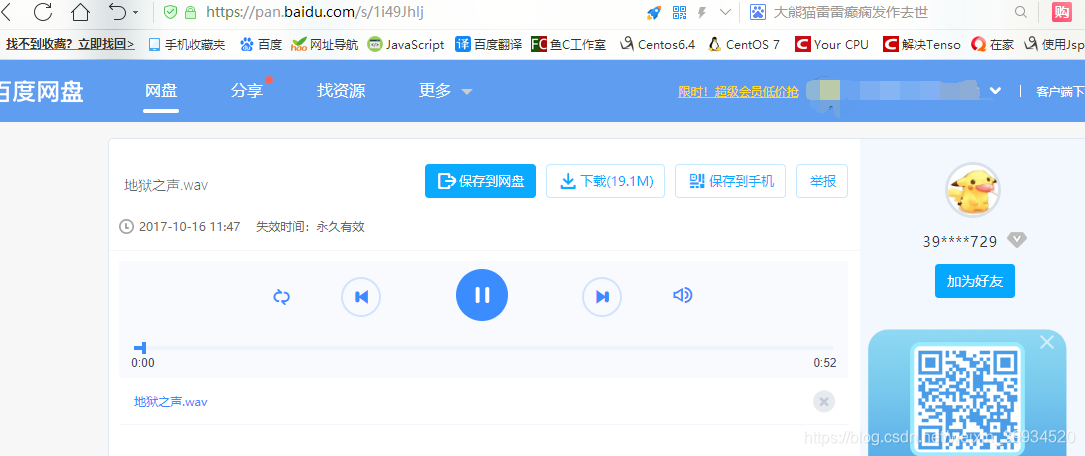
Task: Toggle the loop playback mode icon
Action: [x=282, y=297]
